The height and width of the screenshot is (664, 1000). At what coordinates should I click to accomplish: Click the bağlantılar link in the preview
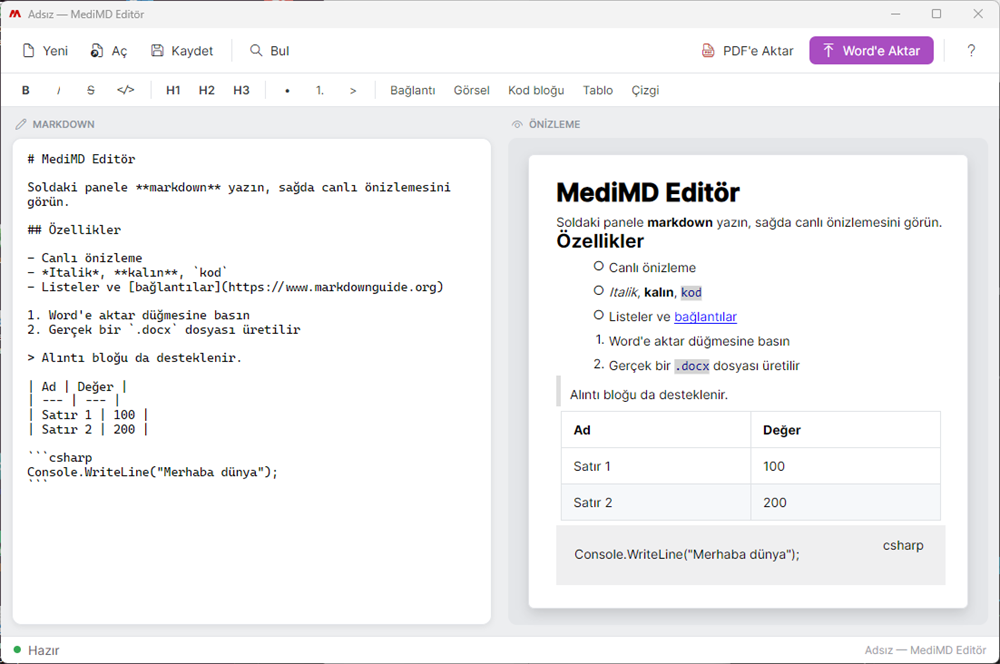(705, 317)
